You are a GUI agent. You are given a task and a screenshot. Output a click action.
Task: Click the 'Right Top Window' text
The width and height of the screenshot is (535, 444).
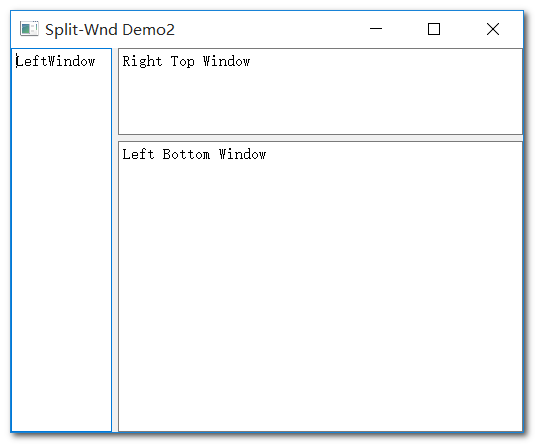click(186, 62)
